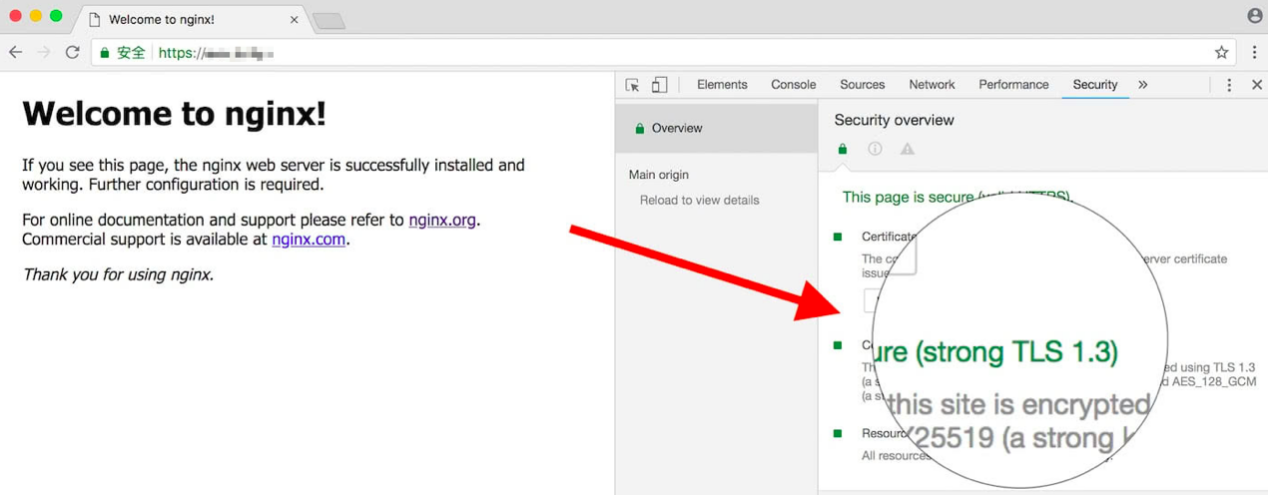Open a new tab with the new-tab button
This screenshot has width=1268, height=495.
[x=328, y=21]
